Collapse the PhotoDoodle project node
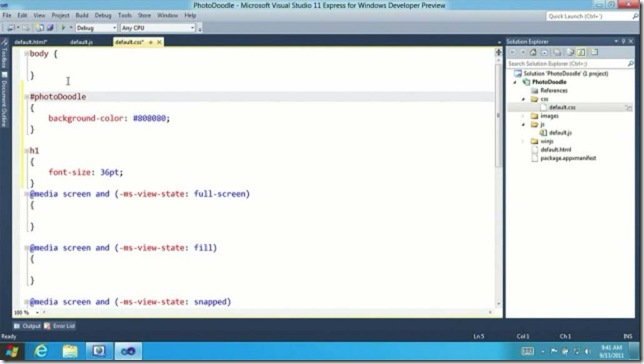Viewport: 644px width, 364px height. 515,82
